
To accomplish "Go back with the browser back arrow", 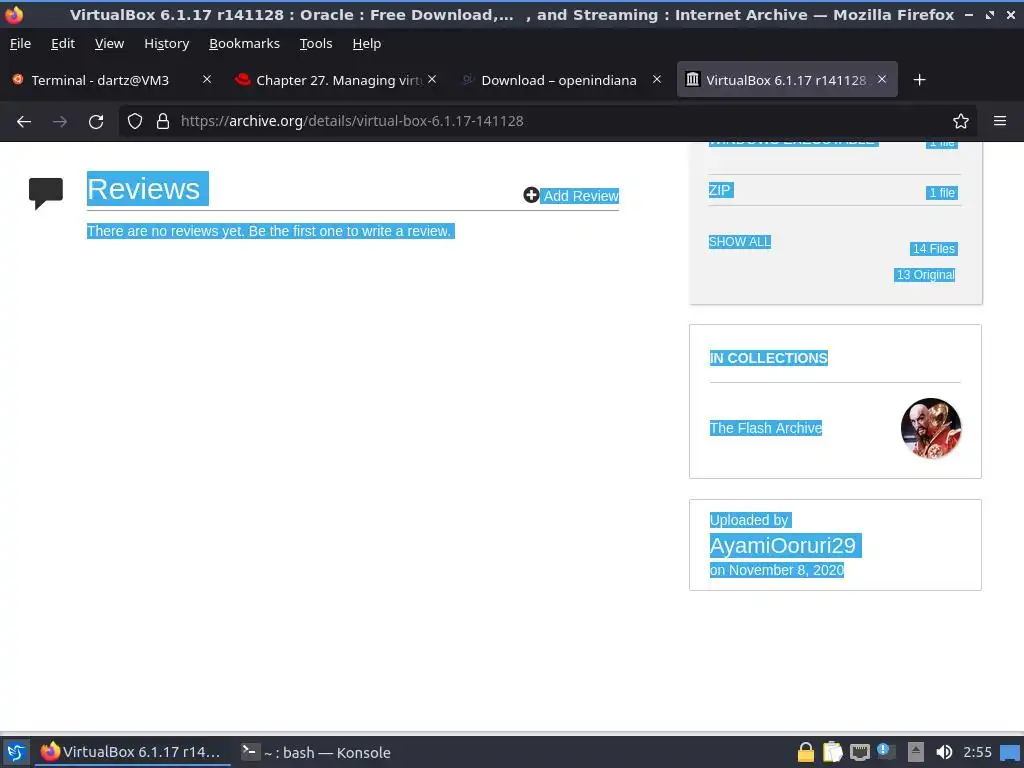I will tap(24, 121).
